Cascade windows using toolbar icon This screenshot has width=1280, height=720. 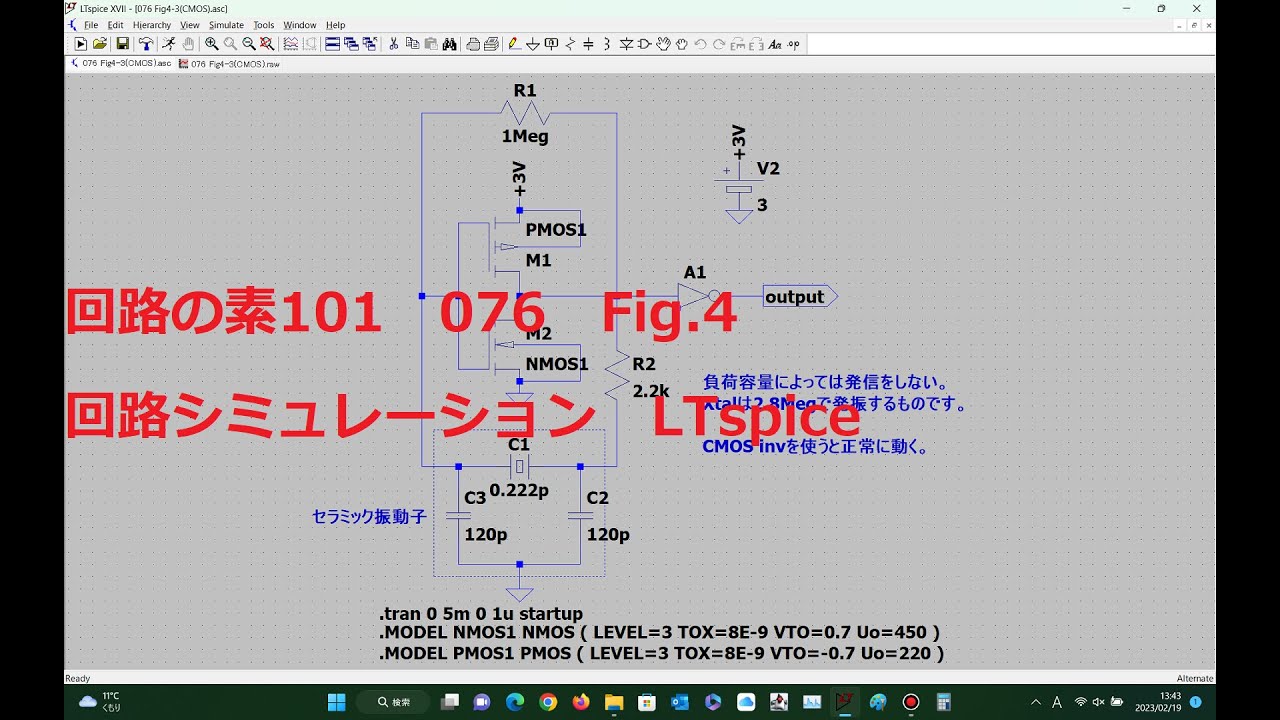pyautogui.click(x=351, y=44)
